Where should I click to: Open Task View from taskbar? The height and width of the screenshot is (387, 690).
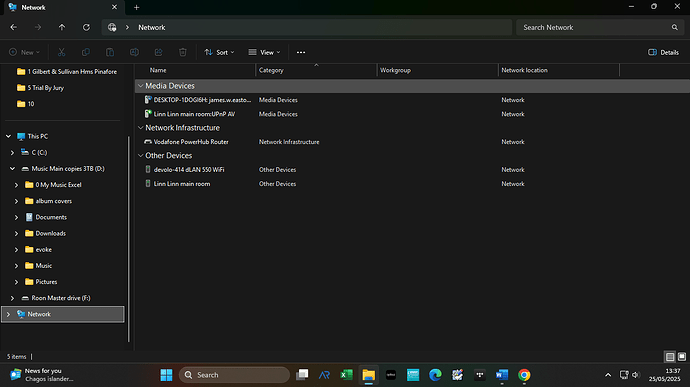(x=302, y=375)
